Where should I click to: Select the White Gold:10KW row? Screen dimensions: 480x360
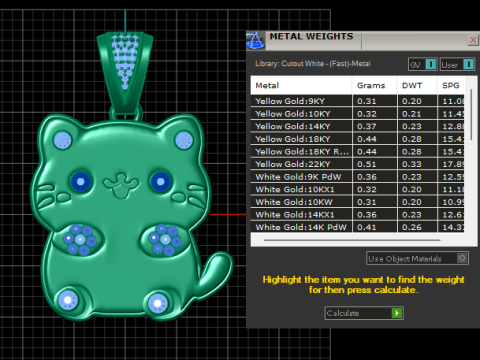(x=357, y=202)
